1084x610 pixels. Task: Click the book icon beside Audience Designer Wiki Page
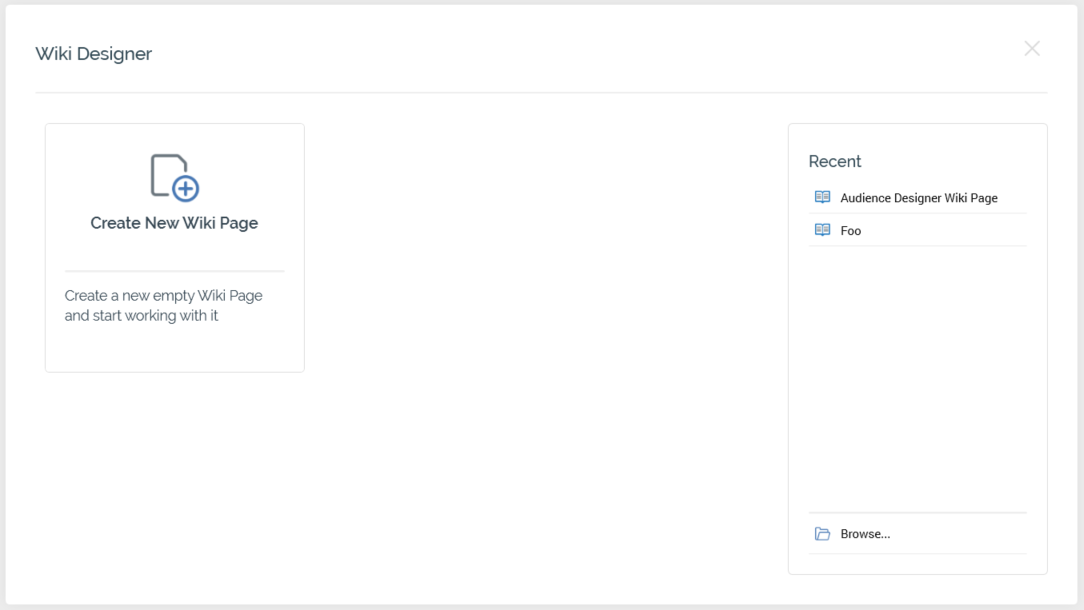coord(822,198)
